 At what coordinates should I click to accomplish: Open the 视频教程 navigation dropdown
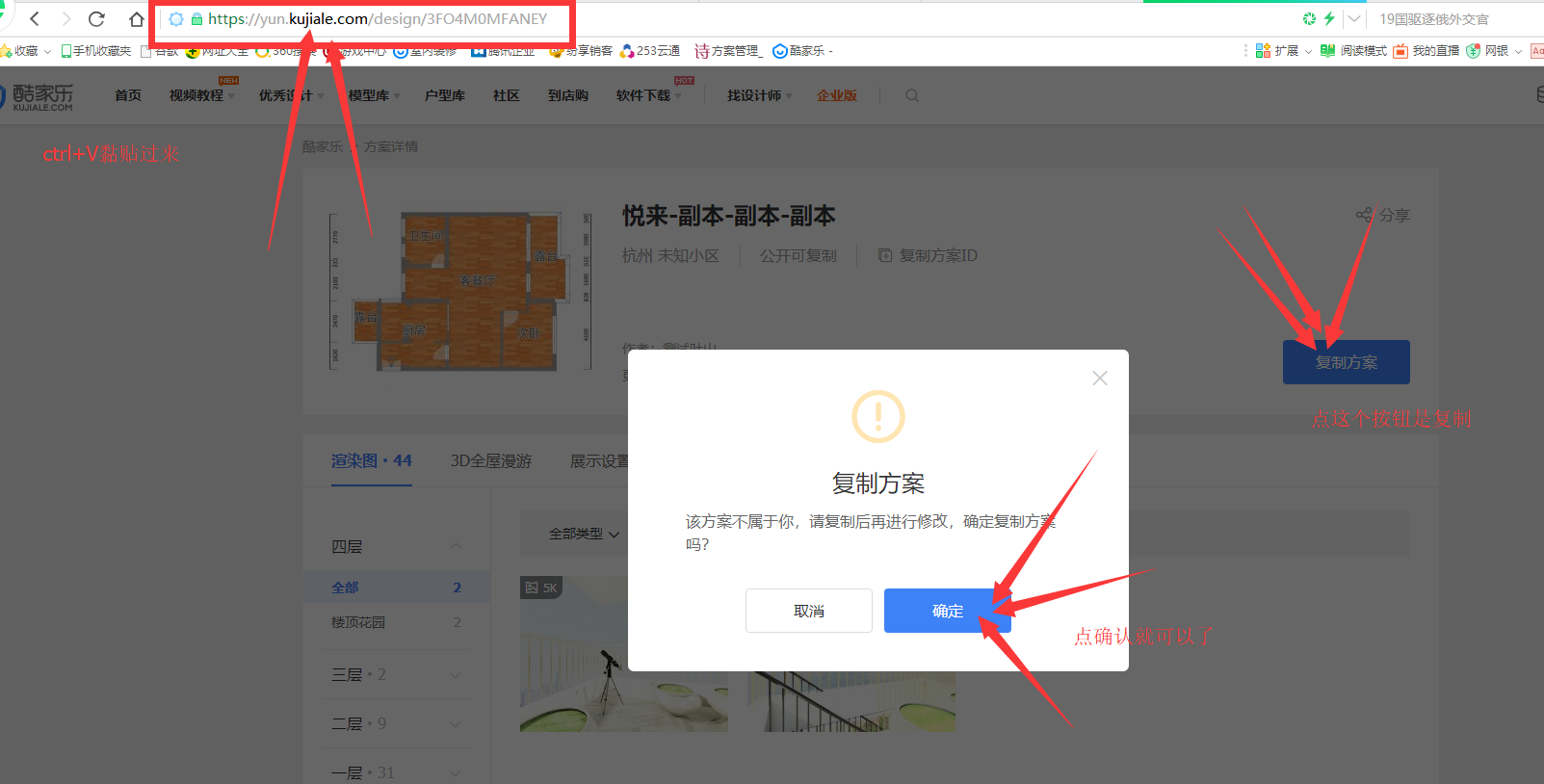tap(201, 95)
